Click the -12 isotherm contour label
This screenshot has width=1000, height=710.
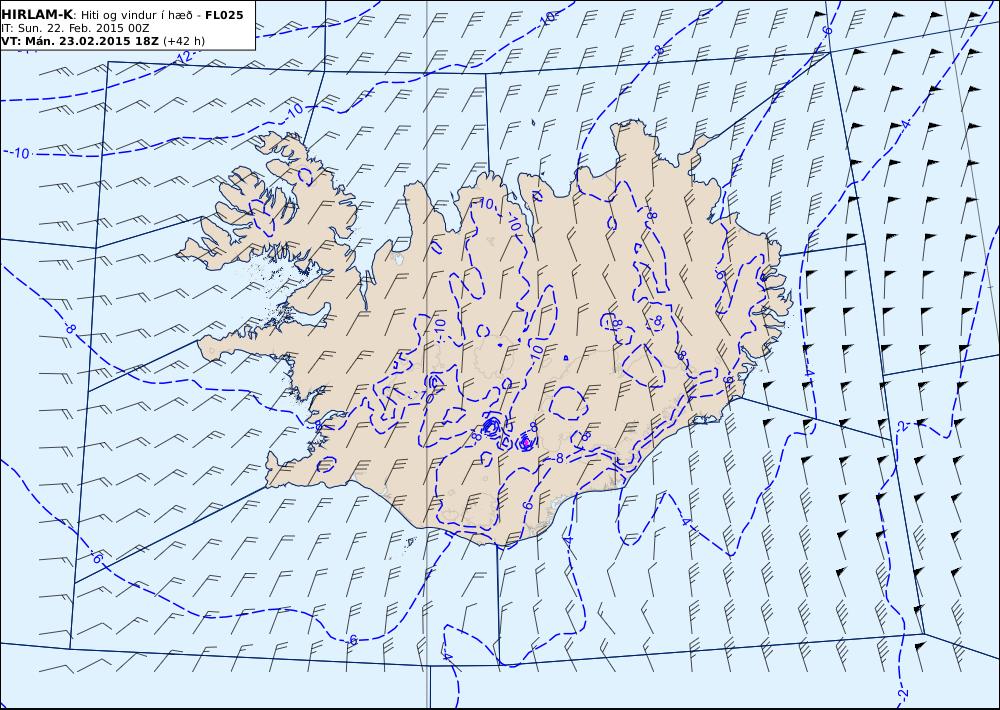point(184,57)
